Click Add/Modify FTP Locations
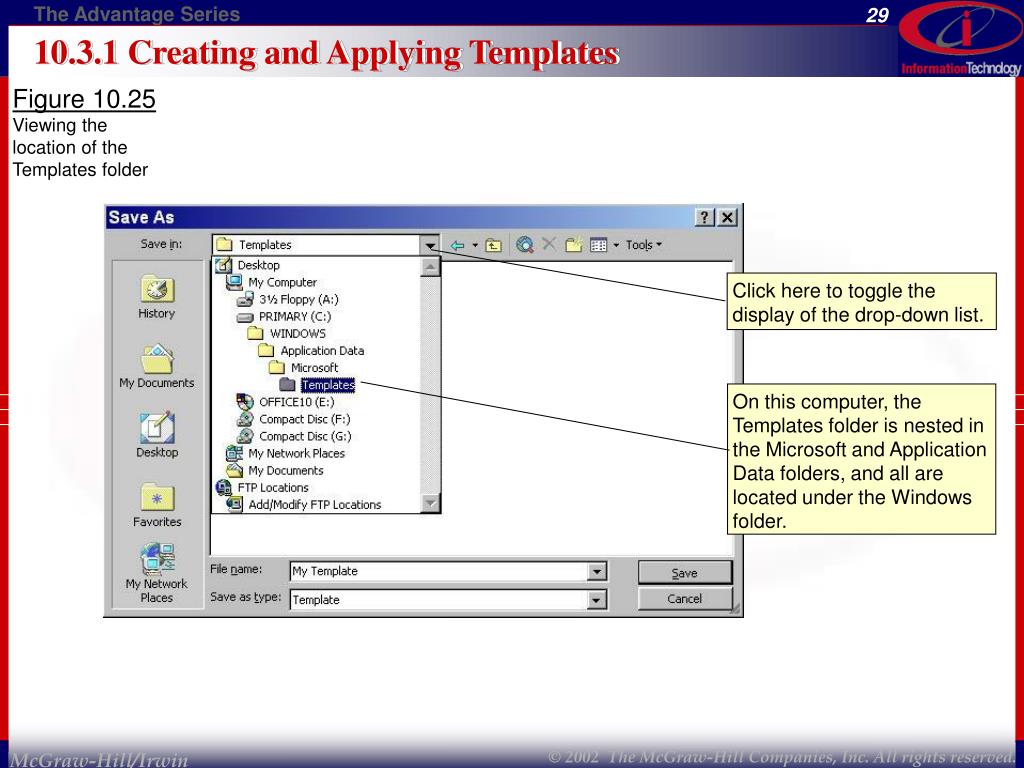The height and width of the screenshot is (768, 1024). pyautogui.click(x=316, y=504)
